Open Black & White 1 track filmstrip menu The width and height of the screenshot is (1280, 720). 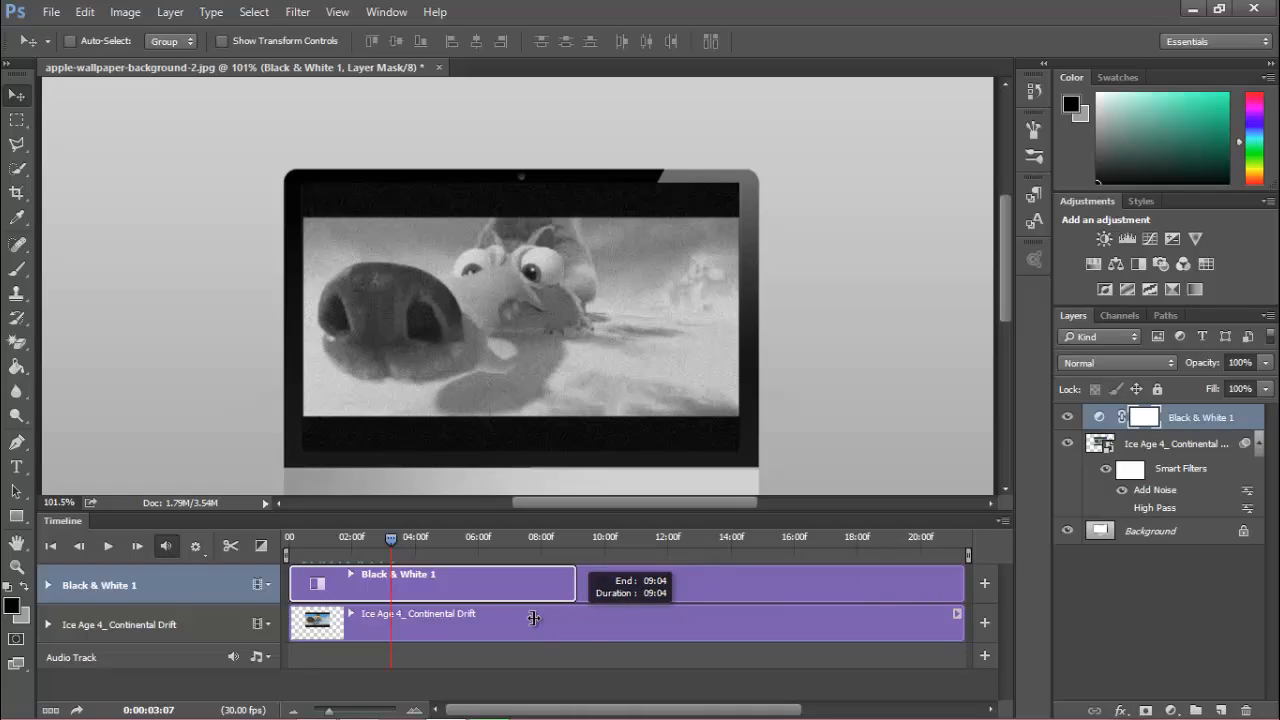pos(261,585)
